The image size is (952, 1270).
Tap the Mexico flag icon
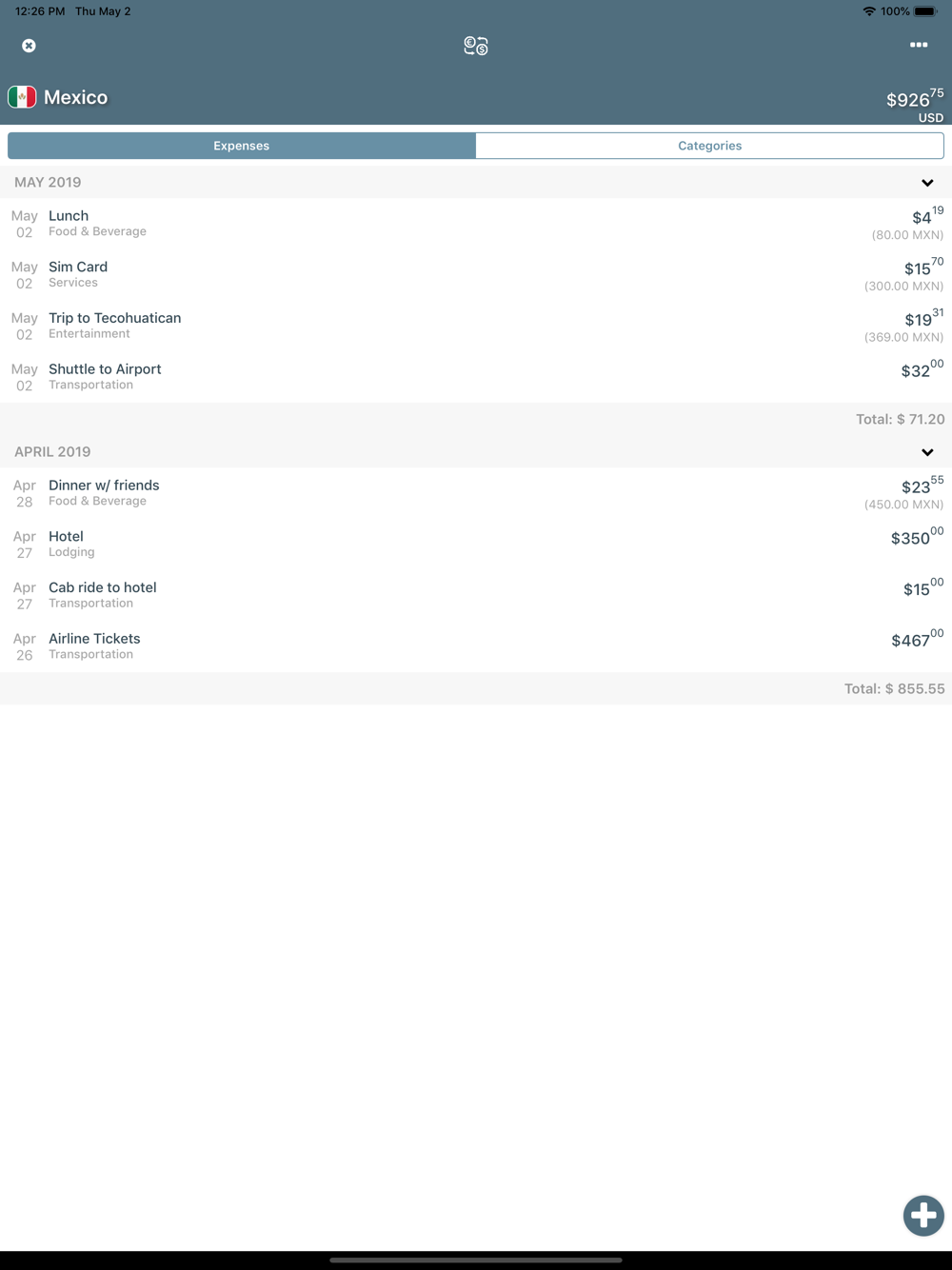tap(22, 97)
